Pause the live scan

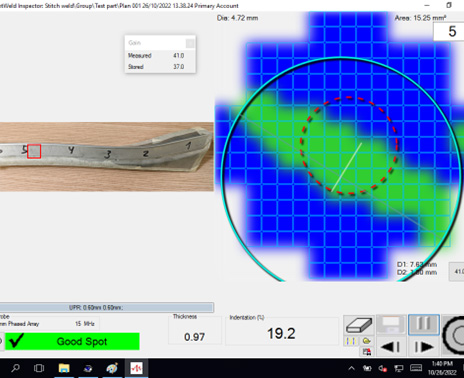[x=424, y=325]
